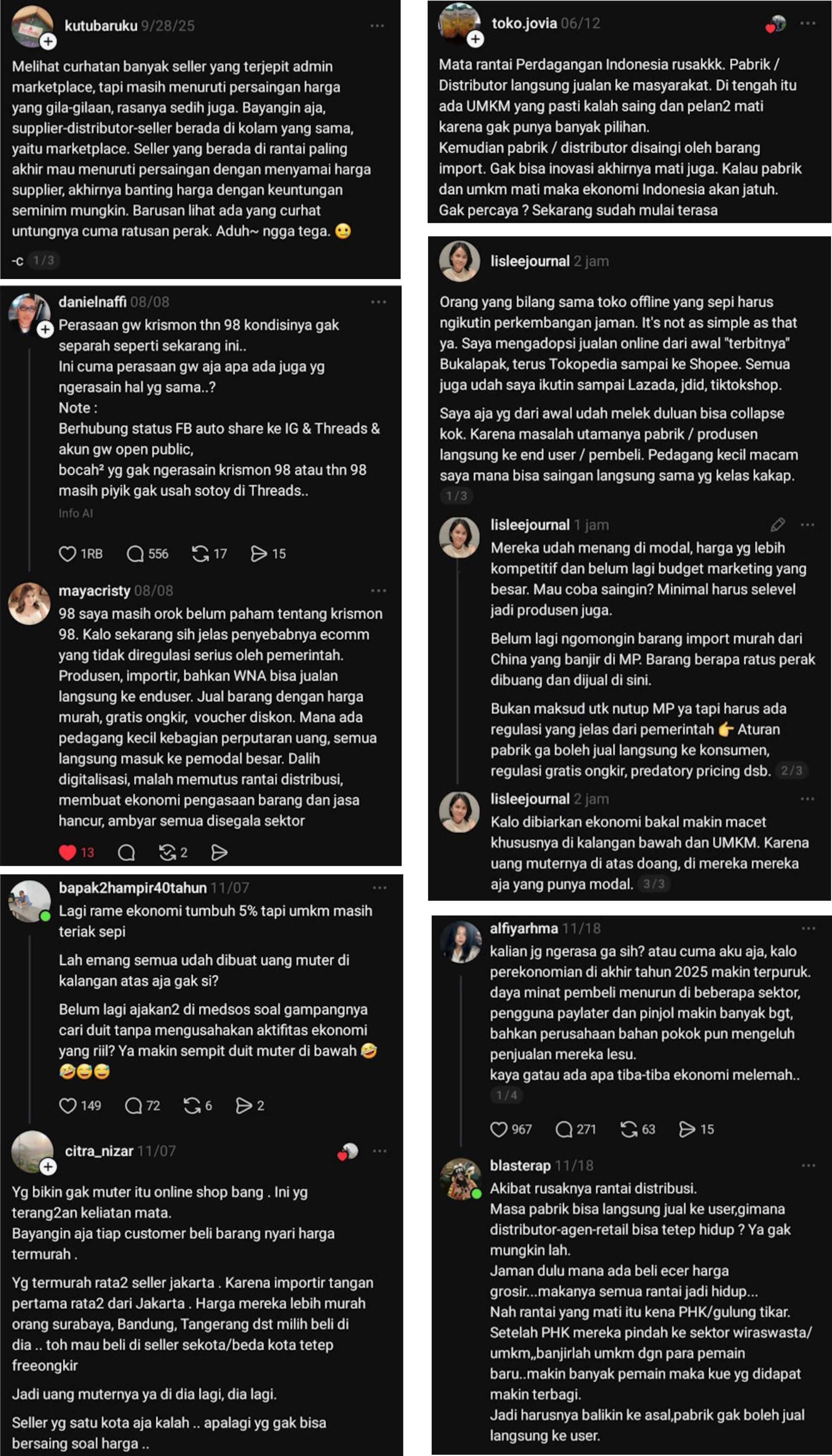Screen dimensions: 832x1456
Task: Open the toko.jovia username profile link
Action: point(524,24)
